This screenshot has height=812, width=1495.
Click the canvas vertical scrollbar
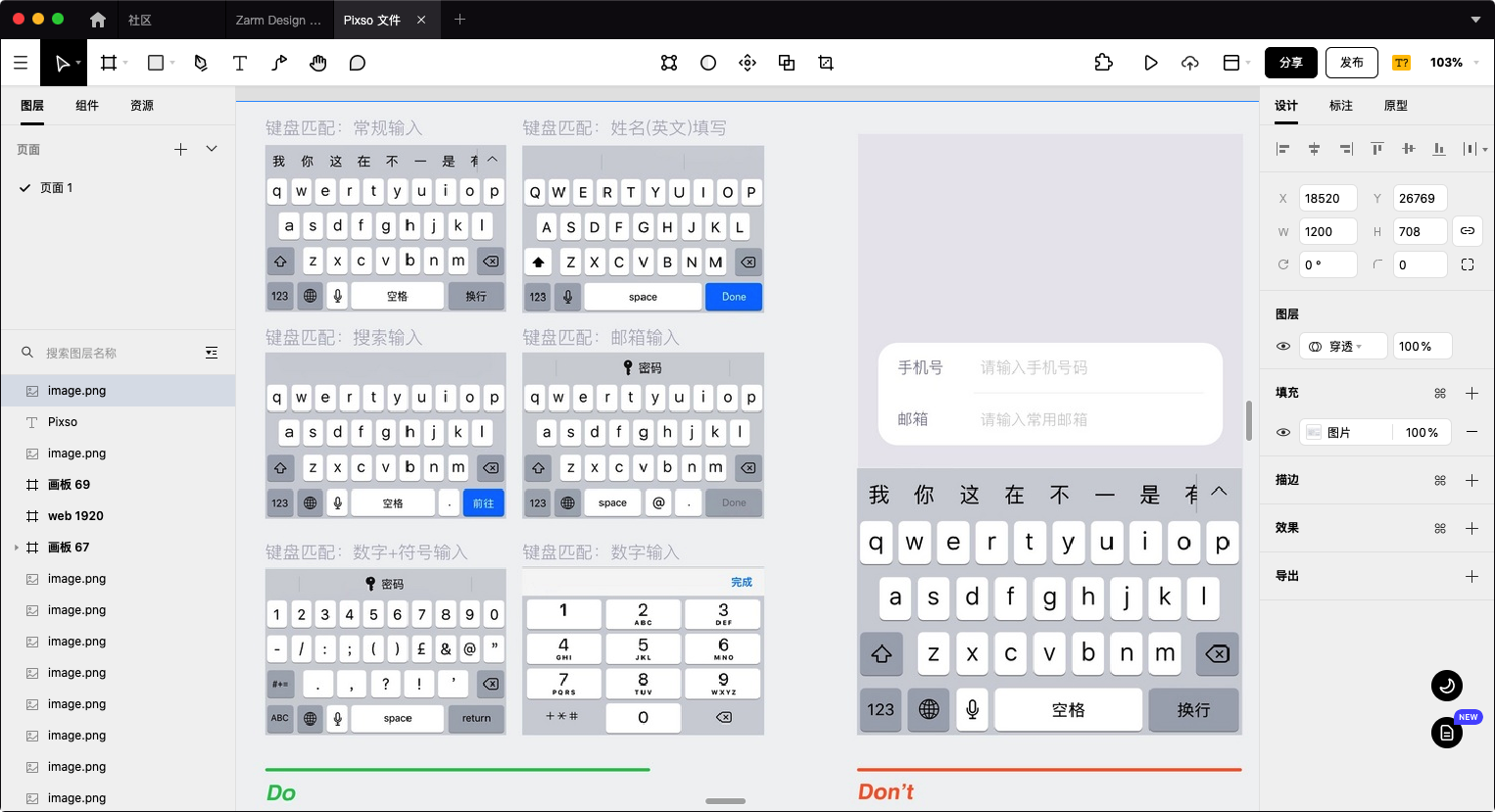pyautogui.click(x=1249, y=421)
